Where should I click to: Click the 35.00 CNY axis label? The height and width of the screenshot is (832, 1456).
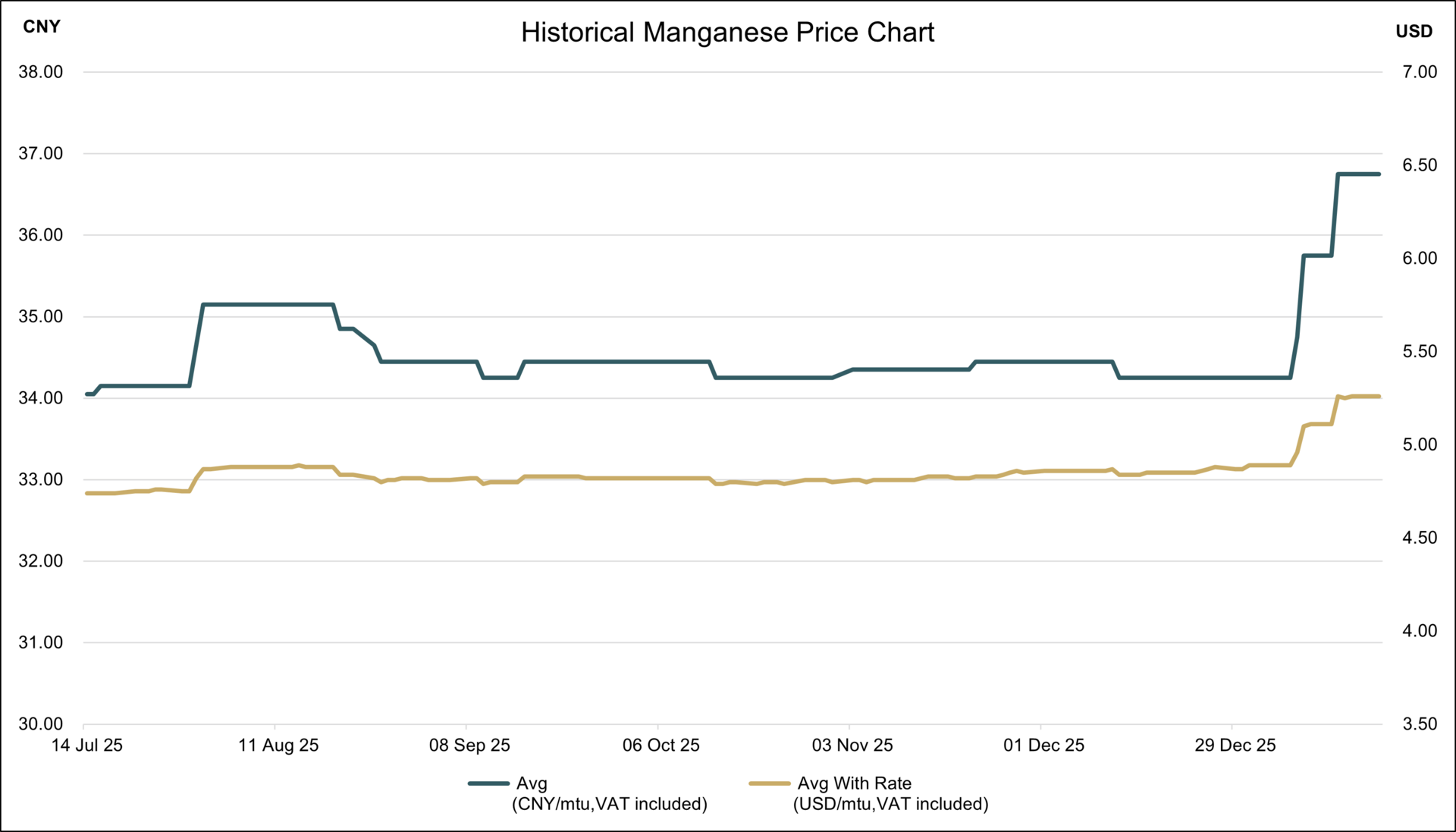click(41, 317)
